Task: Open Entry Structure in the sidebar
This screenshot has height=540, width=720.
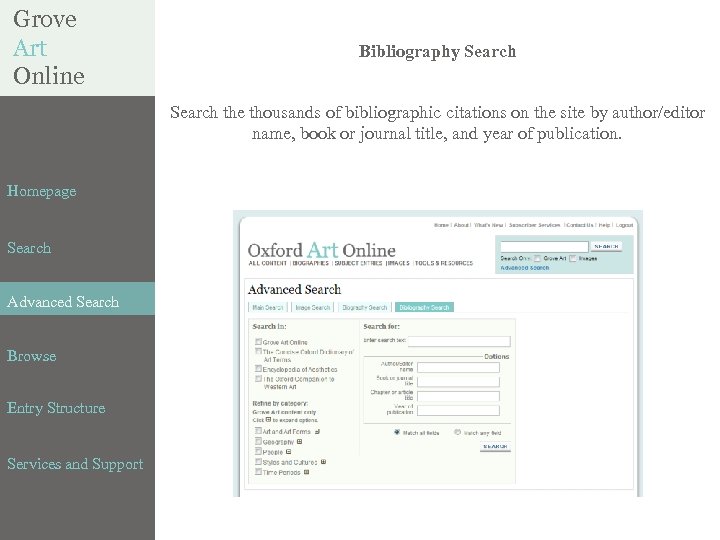Action: 56,408
